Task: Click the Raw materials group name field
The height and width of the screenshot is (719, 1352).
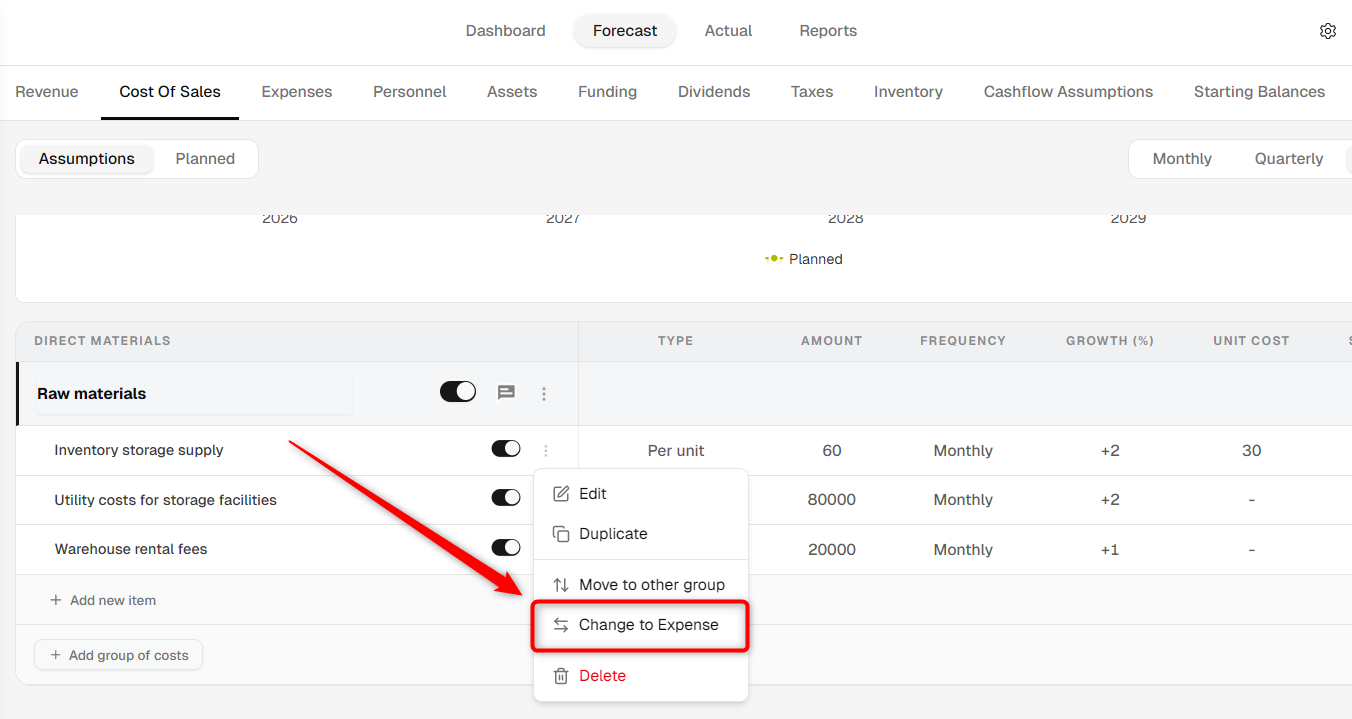Action: [194, 394]
